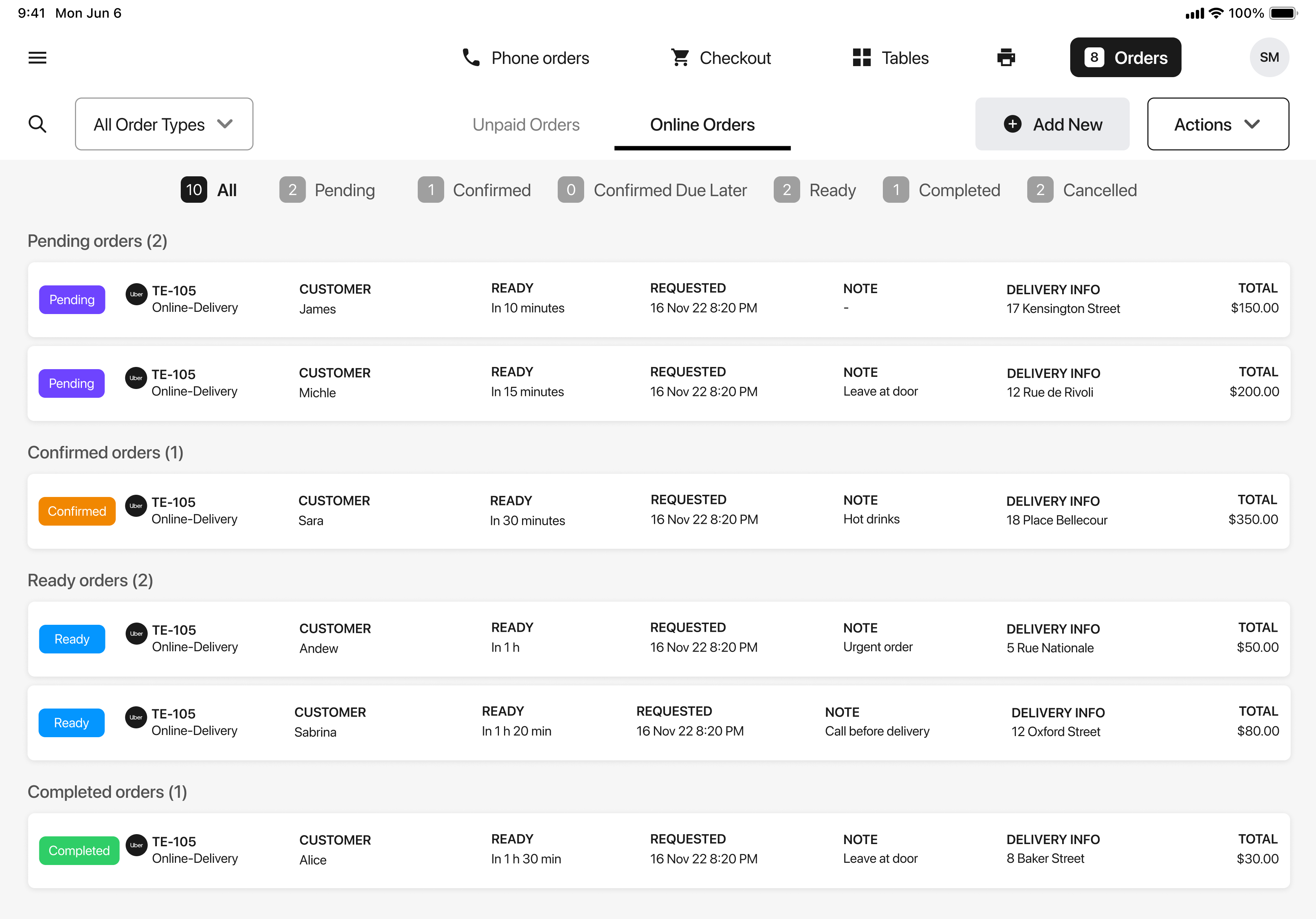Filter by Ready status
This screenshot has height=919, width=1316.
(815, 190)
